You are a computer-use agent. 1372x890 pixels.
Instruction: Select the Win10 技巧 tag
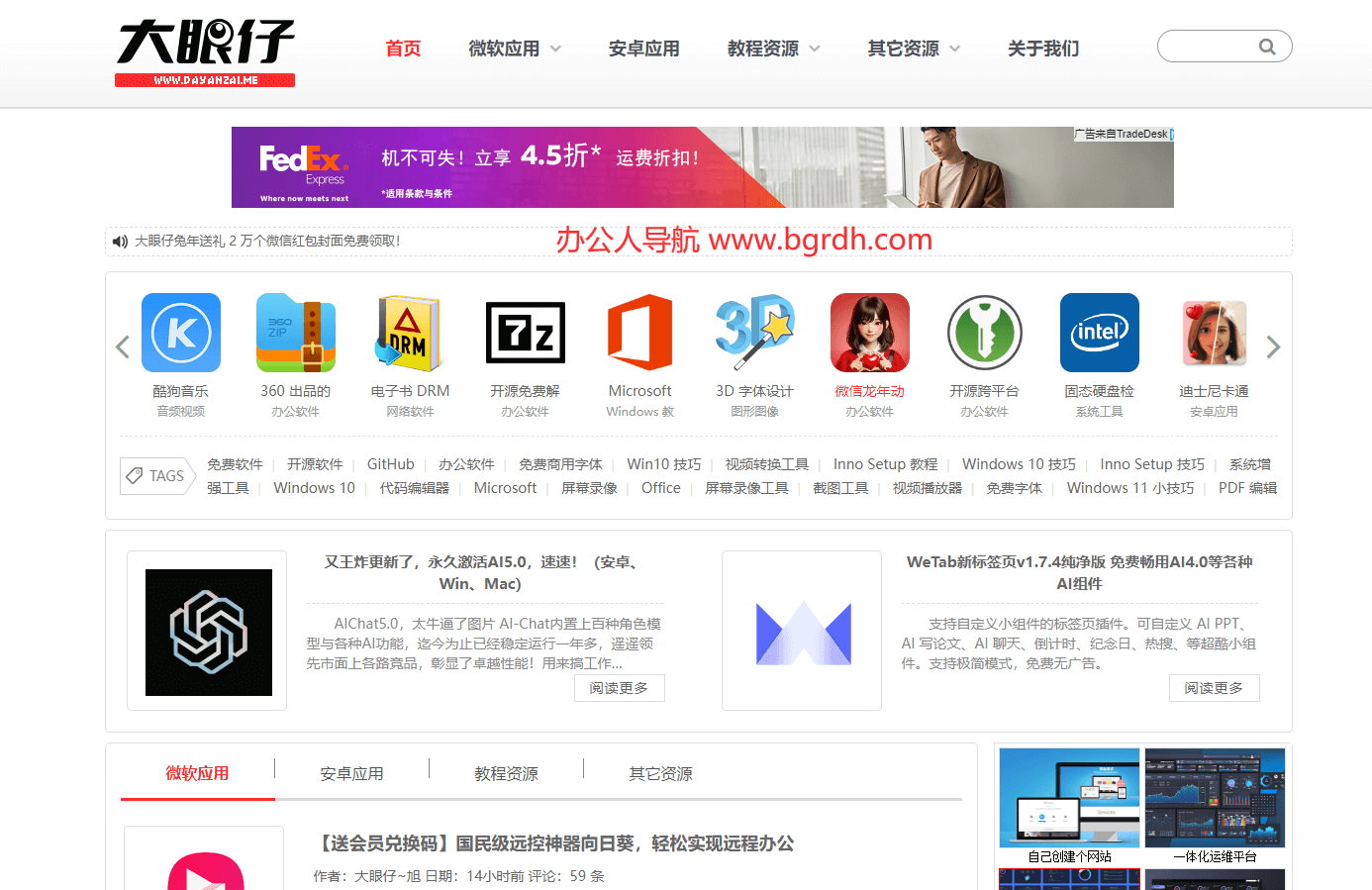coord(664,464)
